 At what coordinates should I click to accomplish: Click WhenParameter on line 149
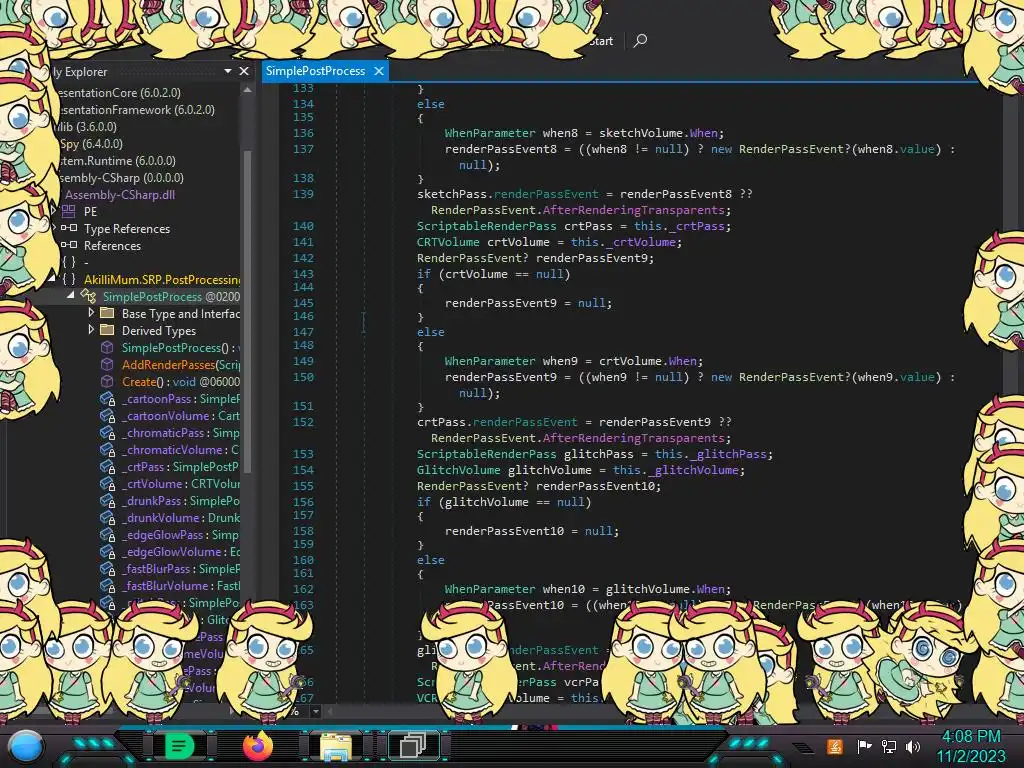[490, 360]
